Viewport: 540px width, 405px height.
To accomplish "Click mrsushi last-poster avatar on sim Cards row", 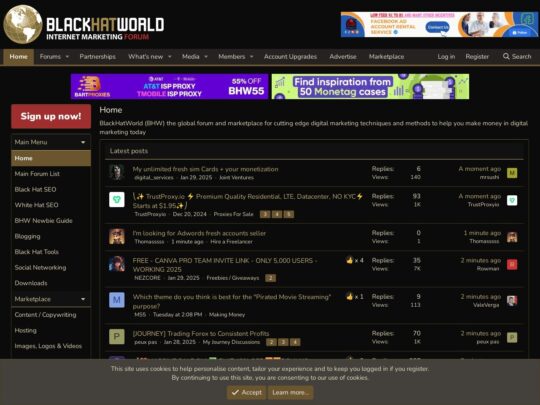I will [512, 173].
